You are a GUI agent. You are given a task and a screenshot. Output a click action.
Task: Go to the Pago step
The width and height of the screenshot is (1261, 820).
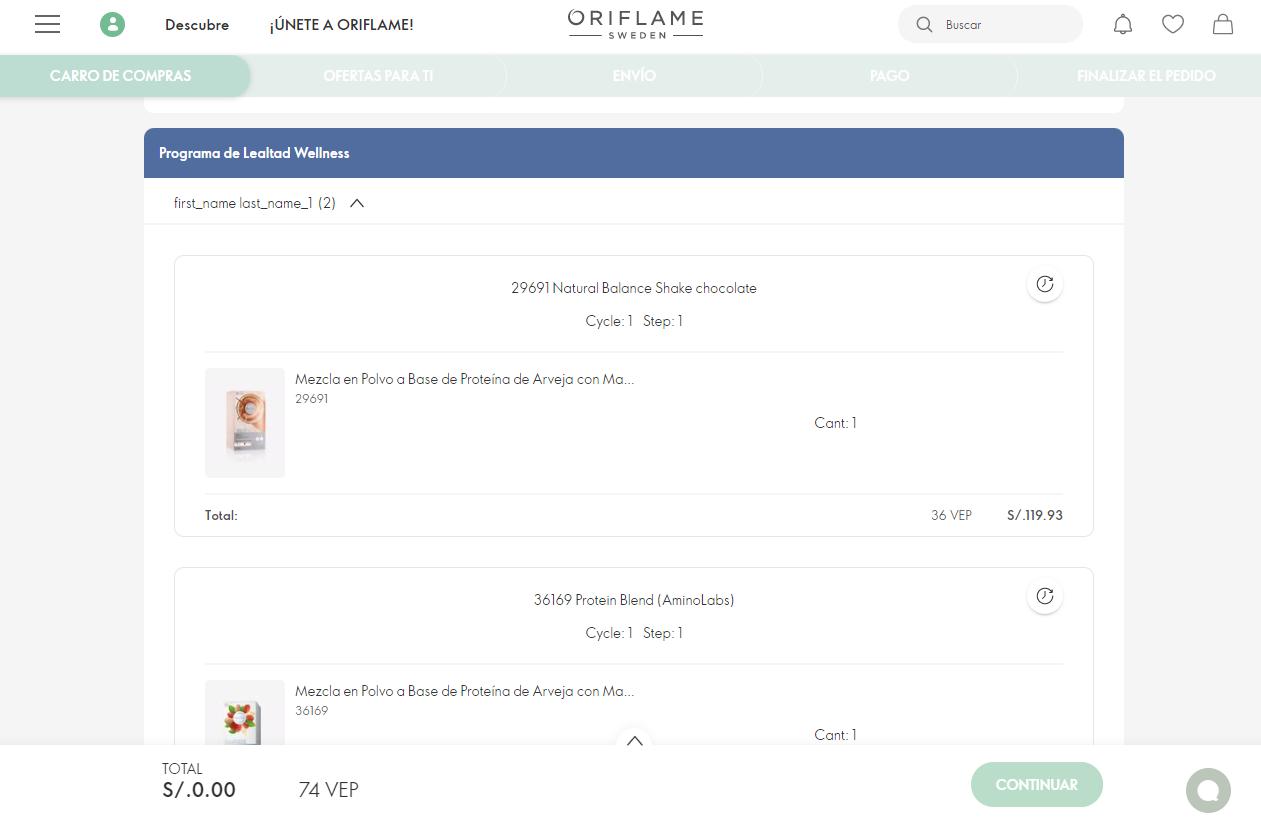[889, 76]
